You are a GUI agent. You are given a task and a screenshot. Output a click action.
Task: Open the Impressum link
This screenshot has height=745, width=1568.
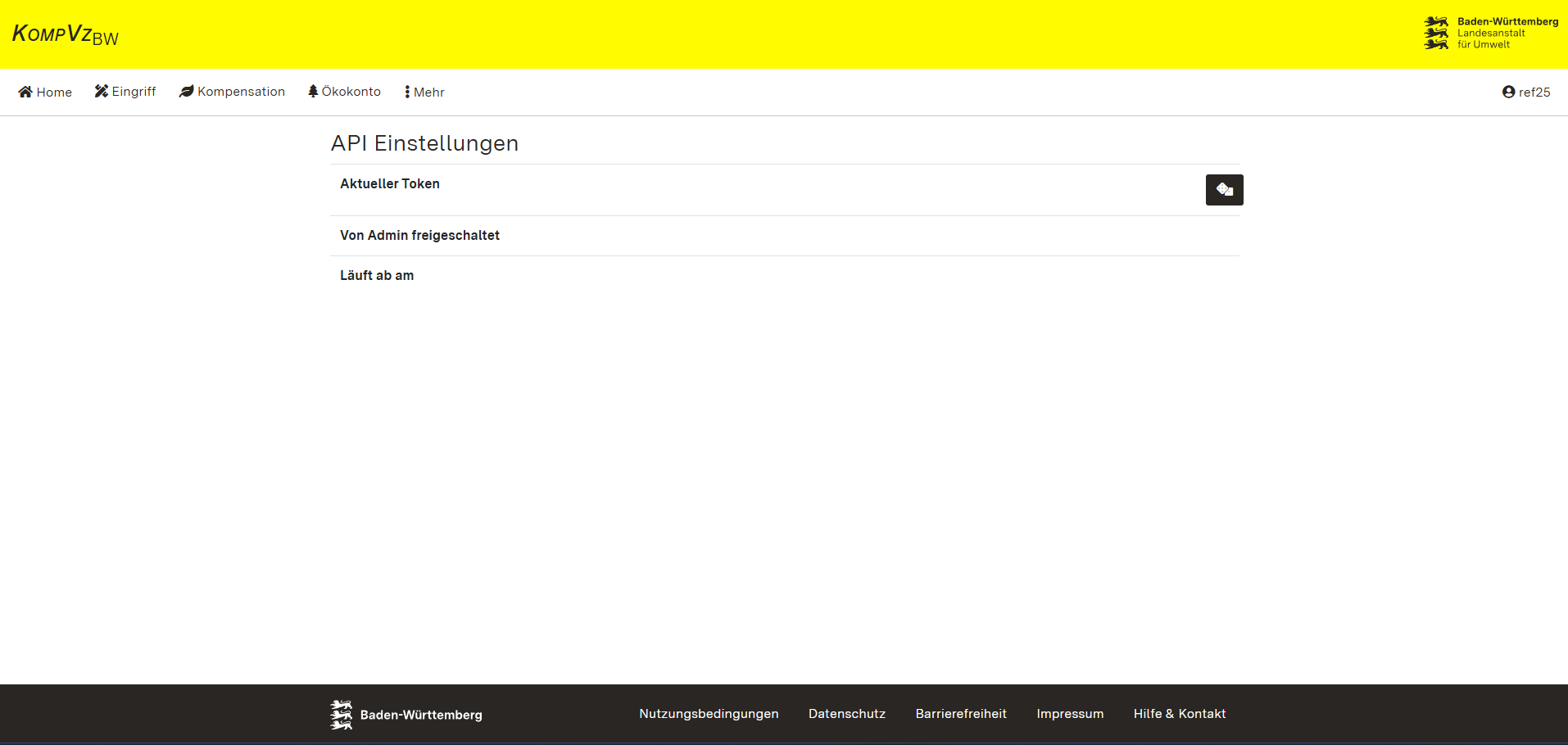click(1070, 714)
